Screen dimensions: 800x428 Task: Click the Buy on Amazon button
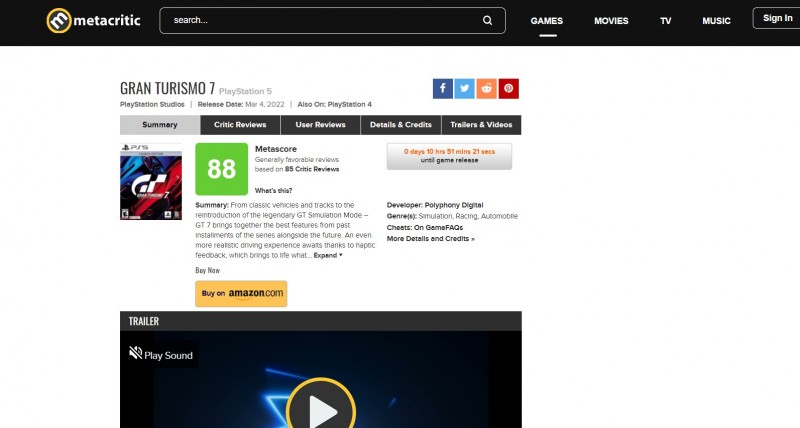241,293
